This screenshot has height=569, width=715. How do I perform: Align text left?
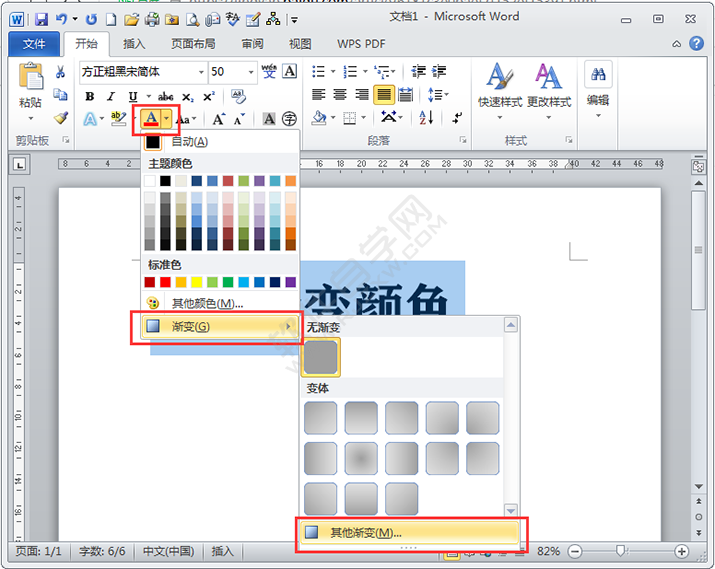click(318, 95)
